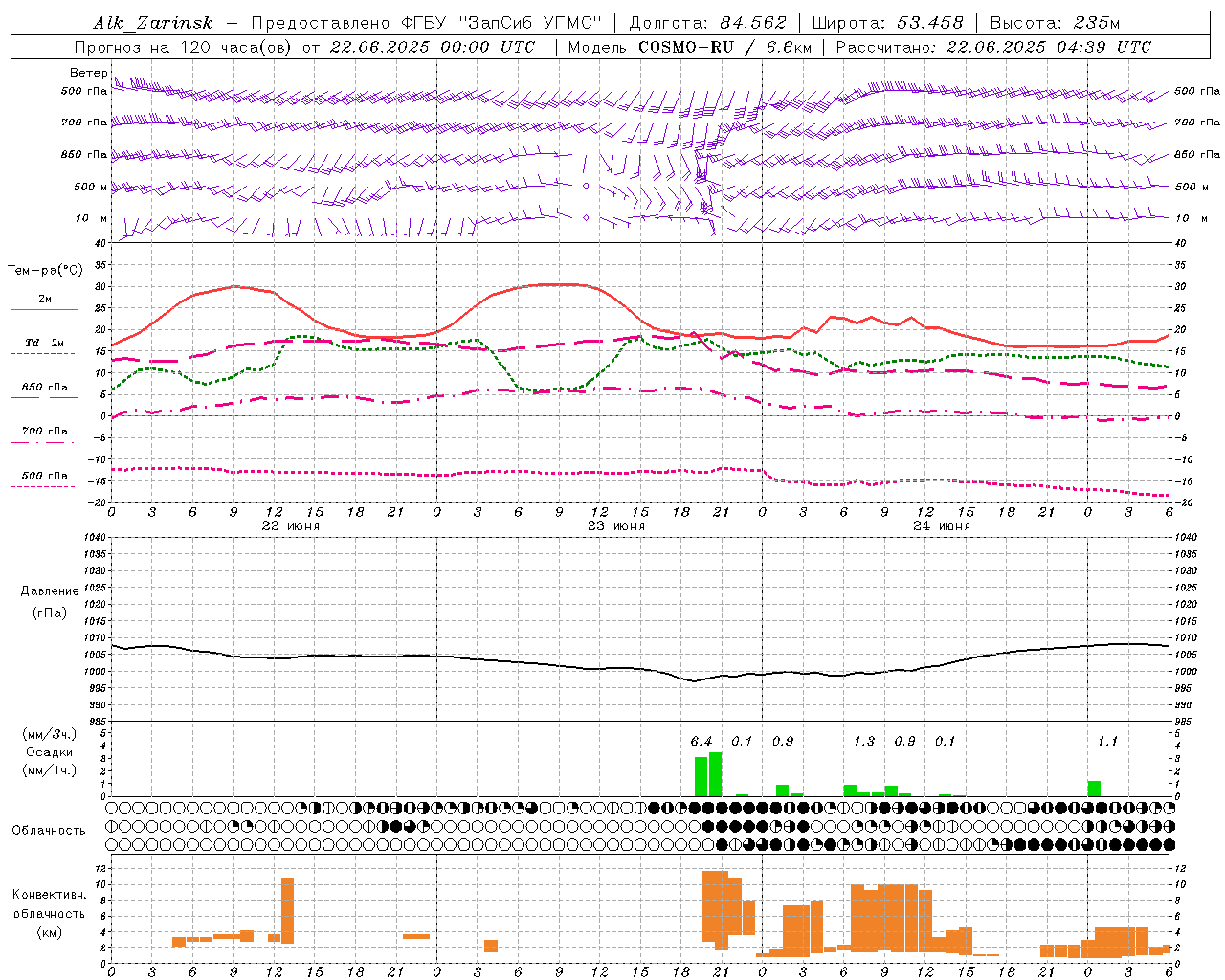Click the "1.1" precipitation amount value
Viewport: 1225px width, 980px height.
1108,741
